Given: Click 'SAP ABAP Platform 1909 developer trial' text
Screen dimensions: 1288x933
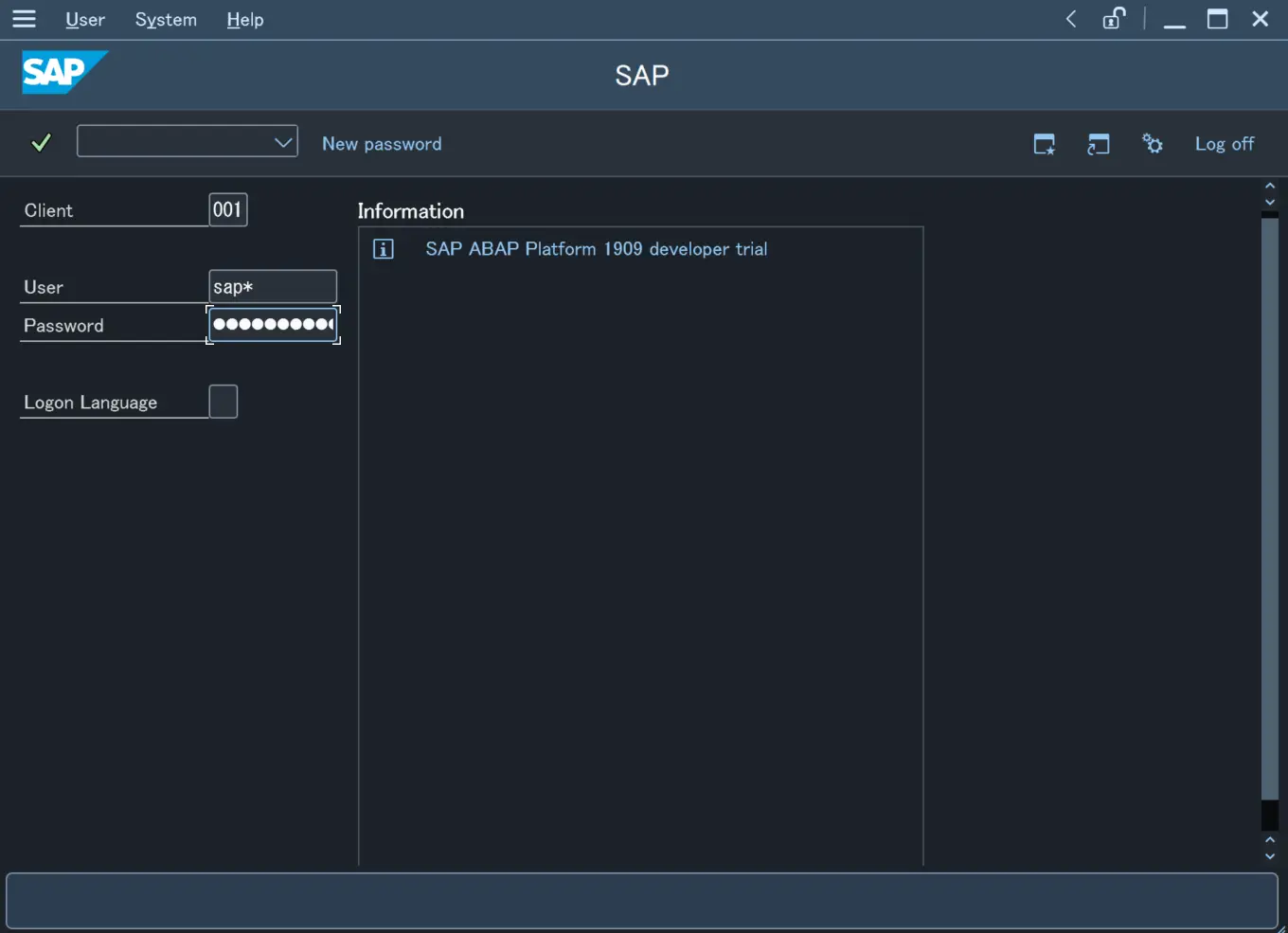Looking at the screenshot, I should [597, 249].
